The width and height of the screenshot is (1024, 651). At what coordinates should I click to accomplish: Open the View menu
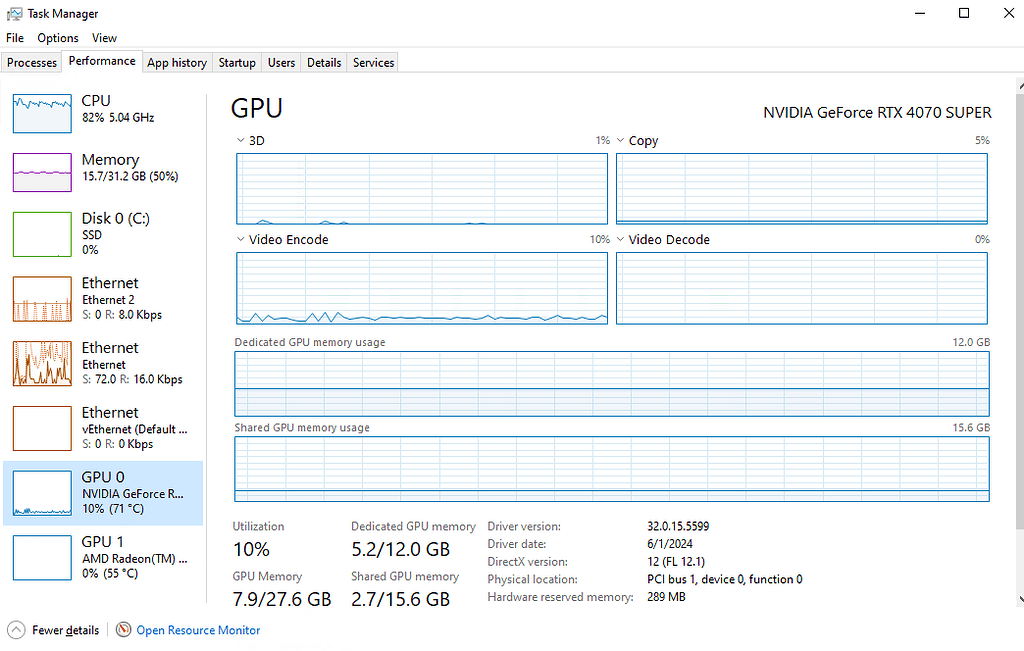pos(104,37)
